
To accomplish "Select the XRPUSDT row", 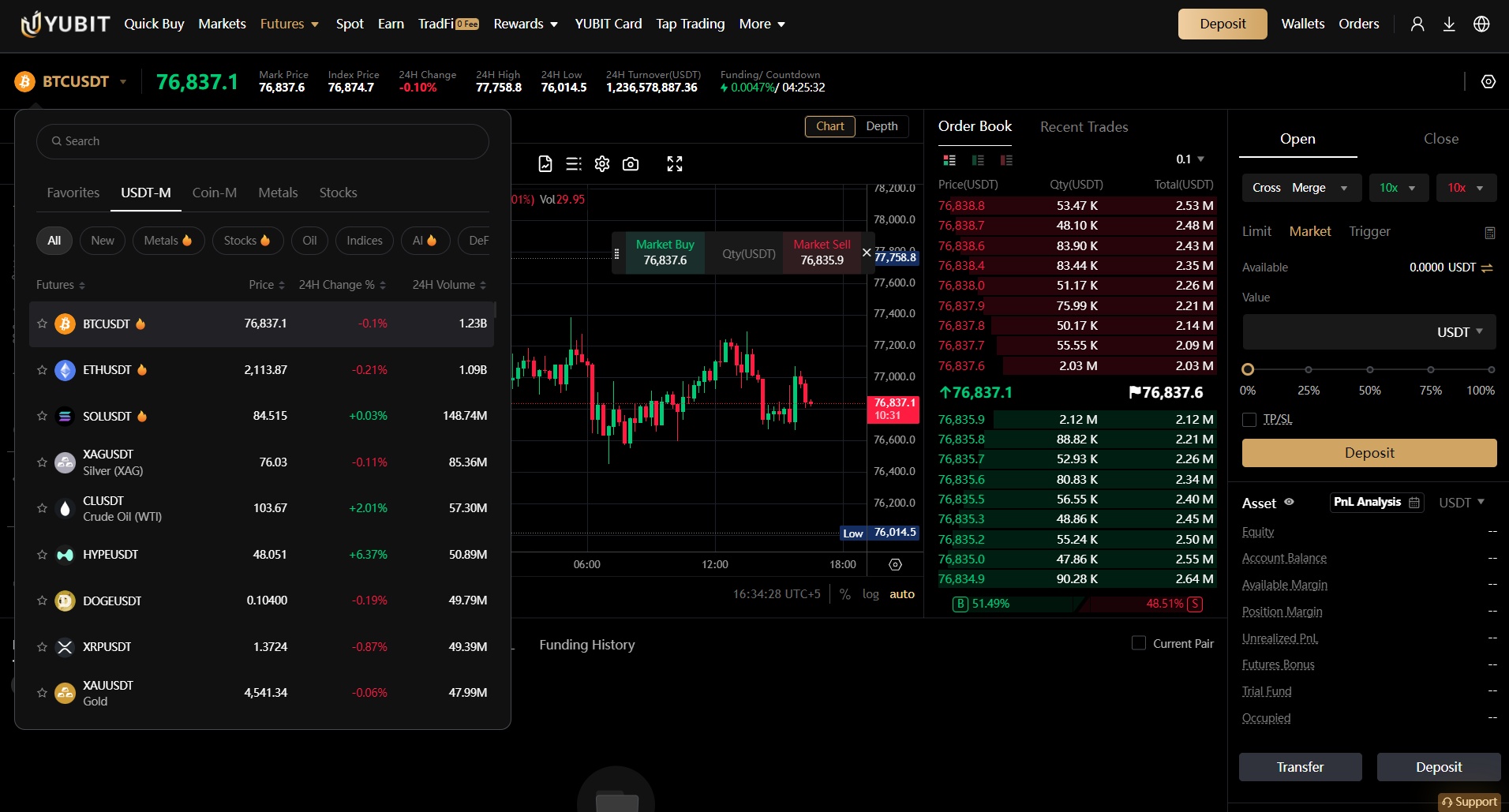I will pos(262,647).
